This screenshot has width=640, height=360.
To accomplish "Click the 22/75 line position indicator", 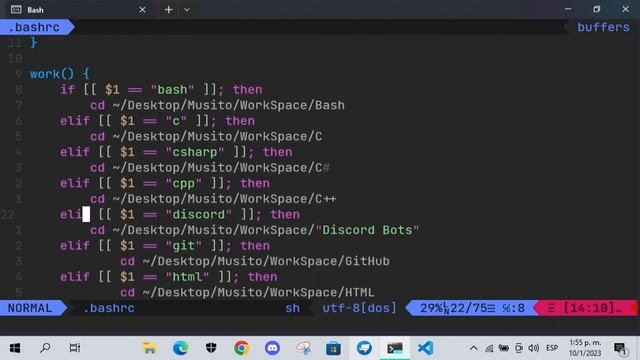I will (x=469, y=308).
